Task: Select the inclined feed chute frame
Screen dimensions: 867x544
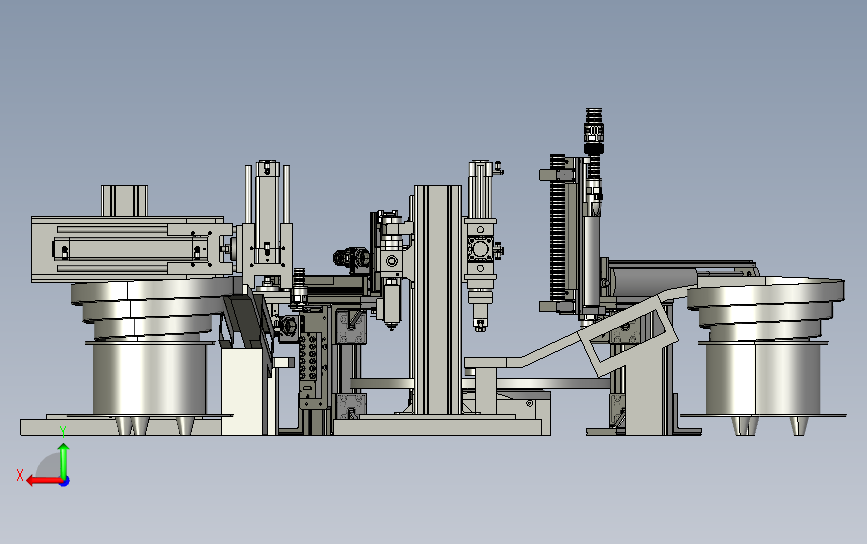Action: pos(628,337)
